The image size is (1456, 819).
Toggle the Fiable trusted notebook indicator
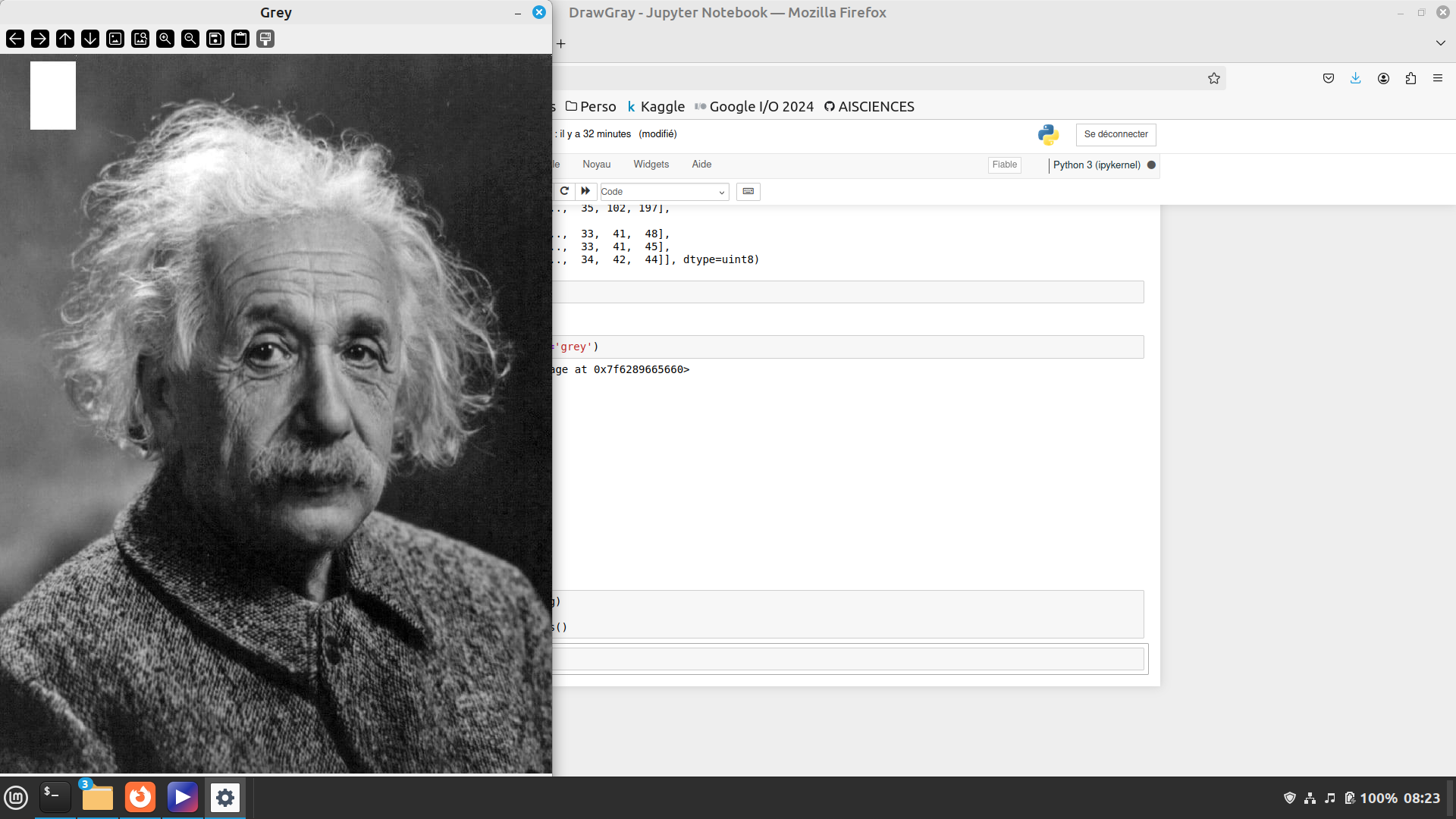click(1004, 165)
